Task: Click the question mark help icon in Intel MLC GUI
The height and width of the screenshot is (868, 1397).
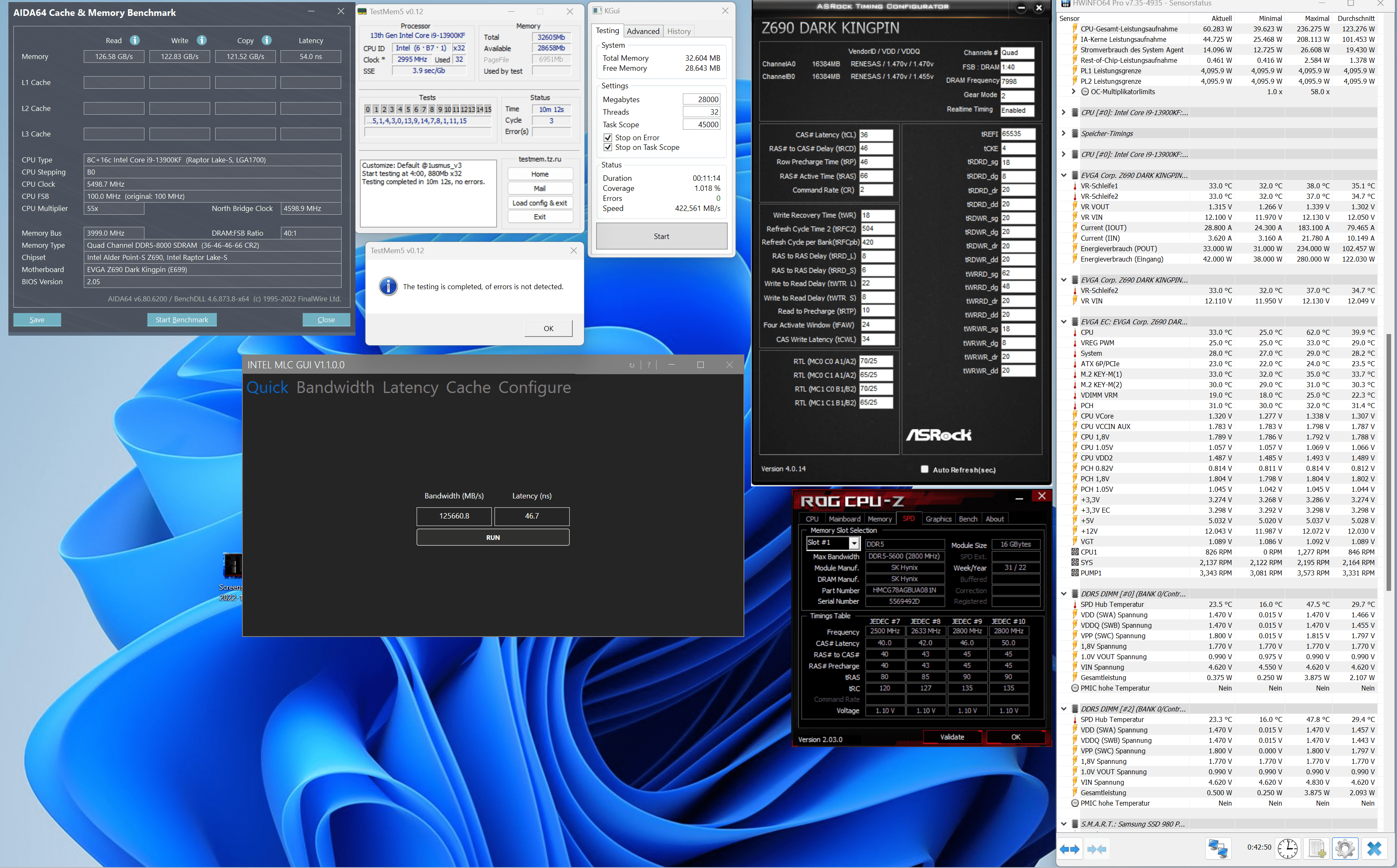Action: pos(649,365)
